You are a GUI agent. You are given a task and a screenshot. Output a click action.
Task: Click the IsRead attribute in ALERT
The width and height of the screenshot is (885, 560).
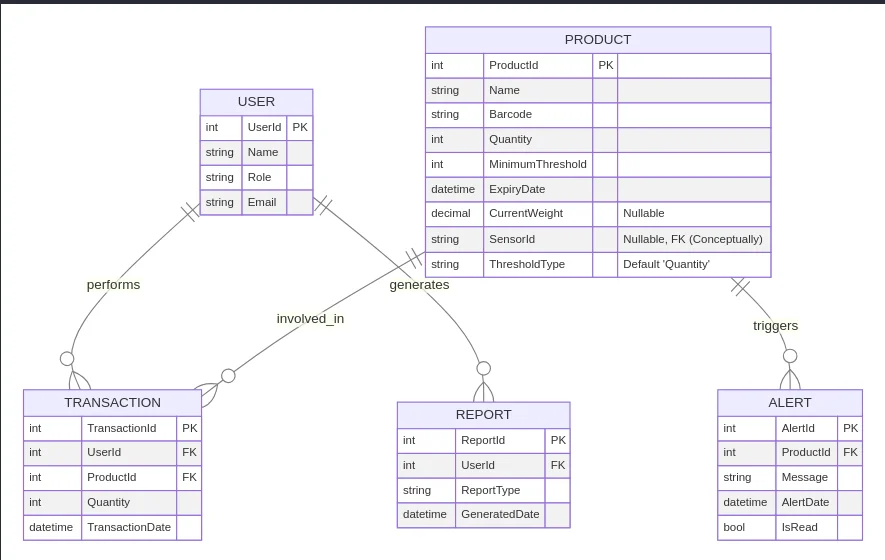pos(799,527)
